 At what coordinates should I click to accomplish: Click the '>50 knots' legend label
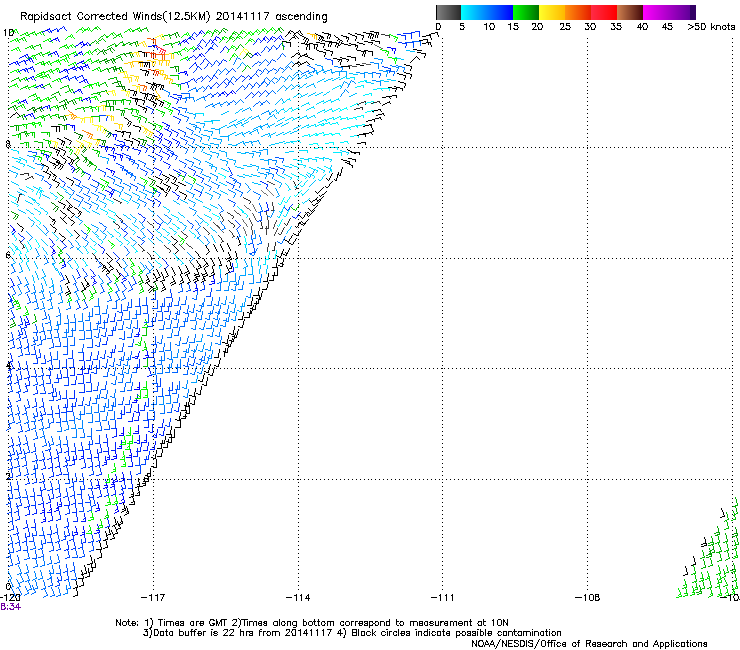[x=711, y=27]
